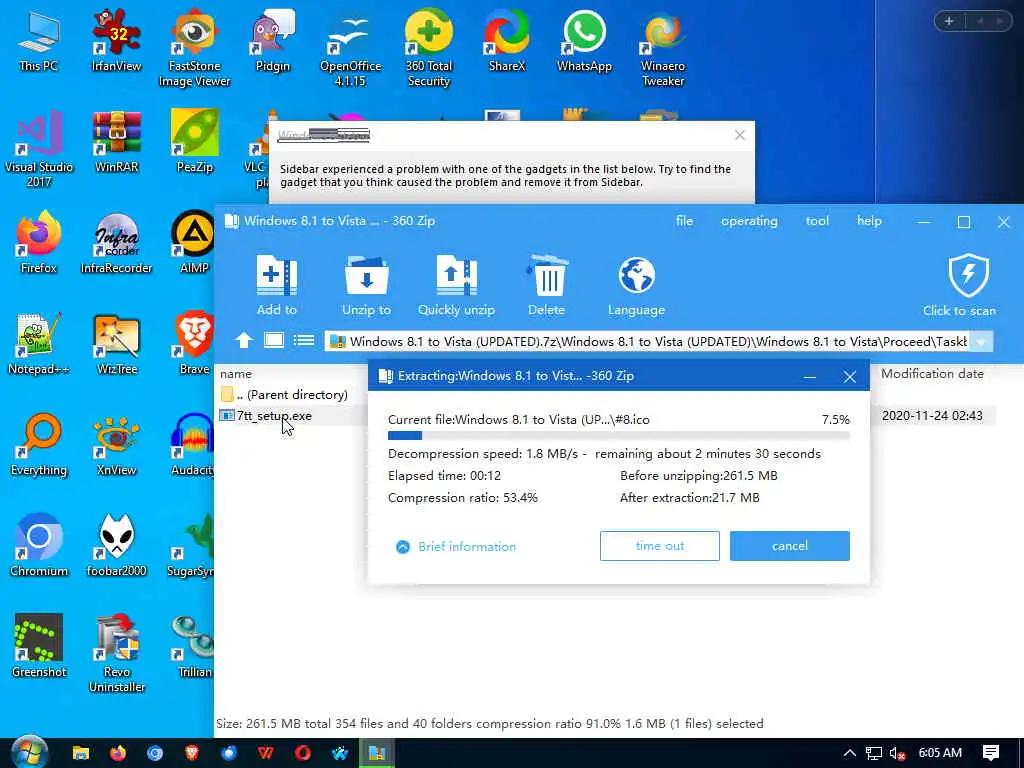Switch to list view in 360 Zip
Image resolution: width=1024 pixels, height=768 pixels.
coord(304,340)
